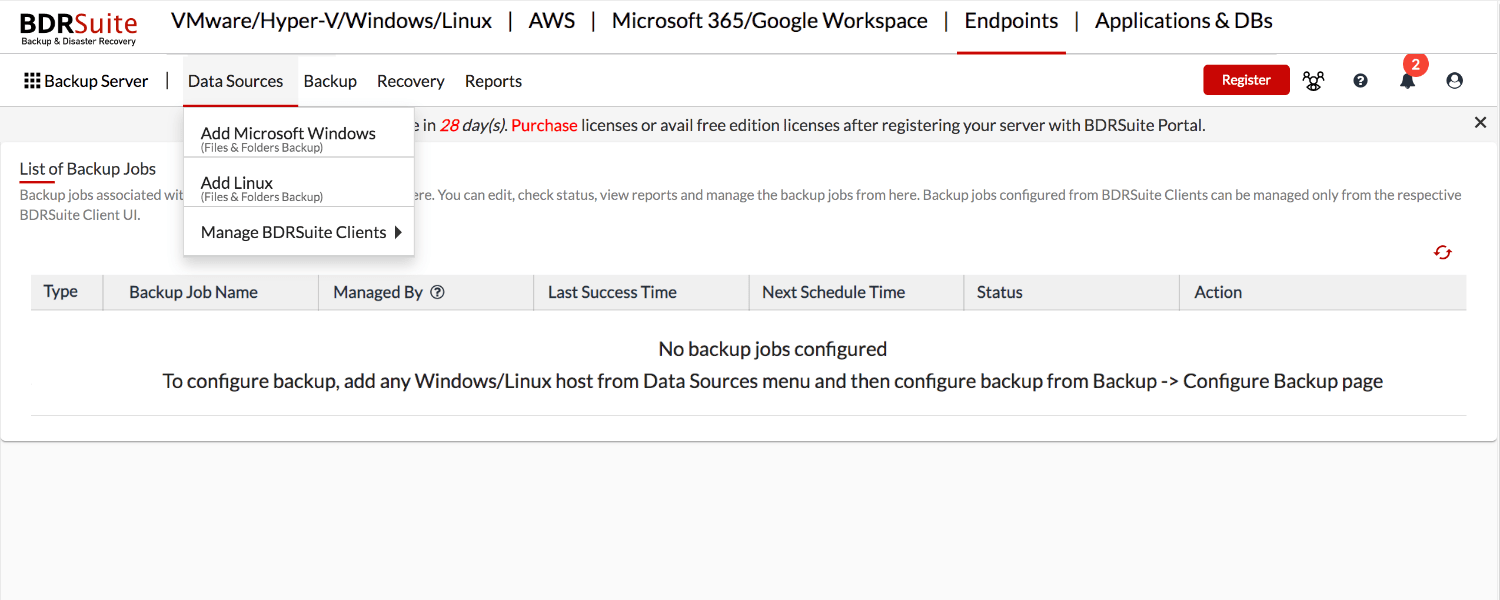The height and width of the screenshot is (600, 1500).
Task: Click the BDRSuite logo
Action: point(78,27)
